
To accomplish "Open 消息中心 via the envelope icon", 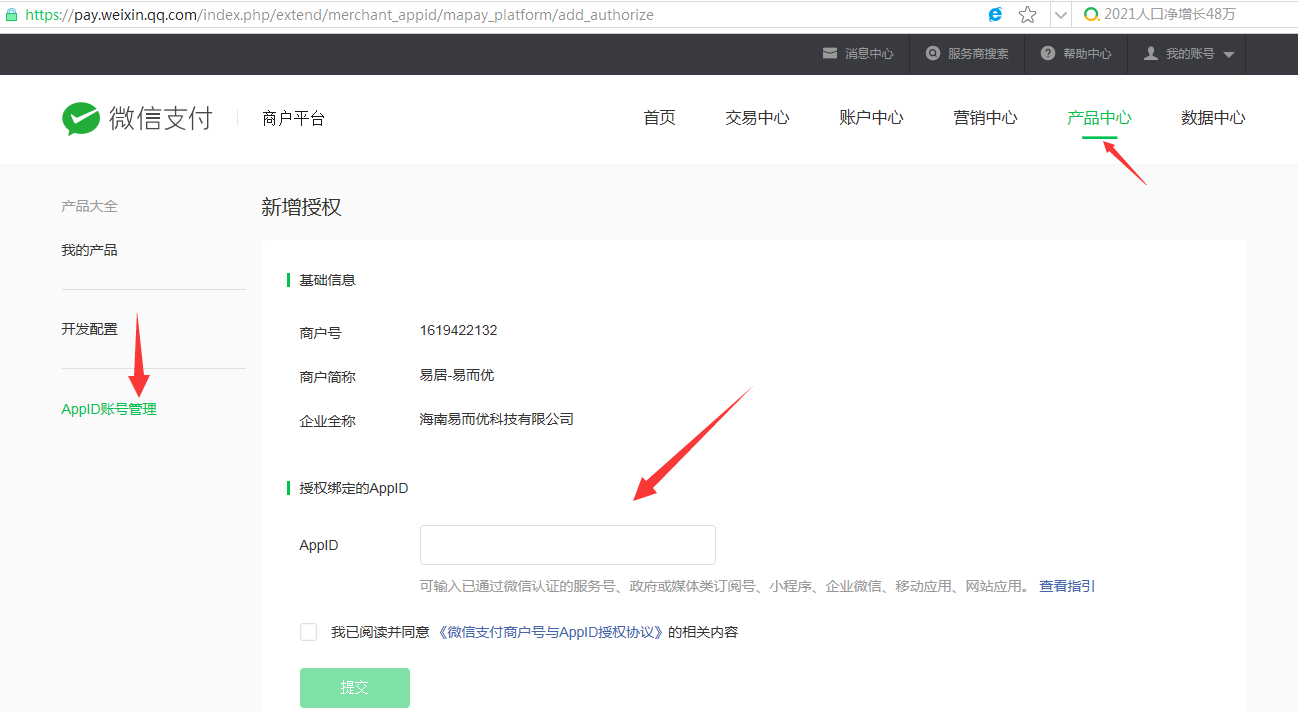I will click(x=828, y=54).
